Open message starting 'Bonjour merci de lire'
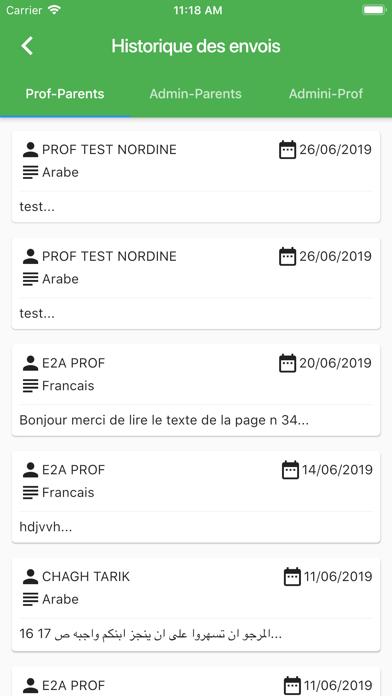The height and width of the screenshot is (696, 392). (196, 390)
